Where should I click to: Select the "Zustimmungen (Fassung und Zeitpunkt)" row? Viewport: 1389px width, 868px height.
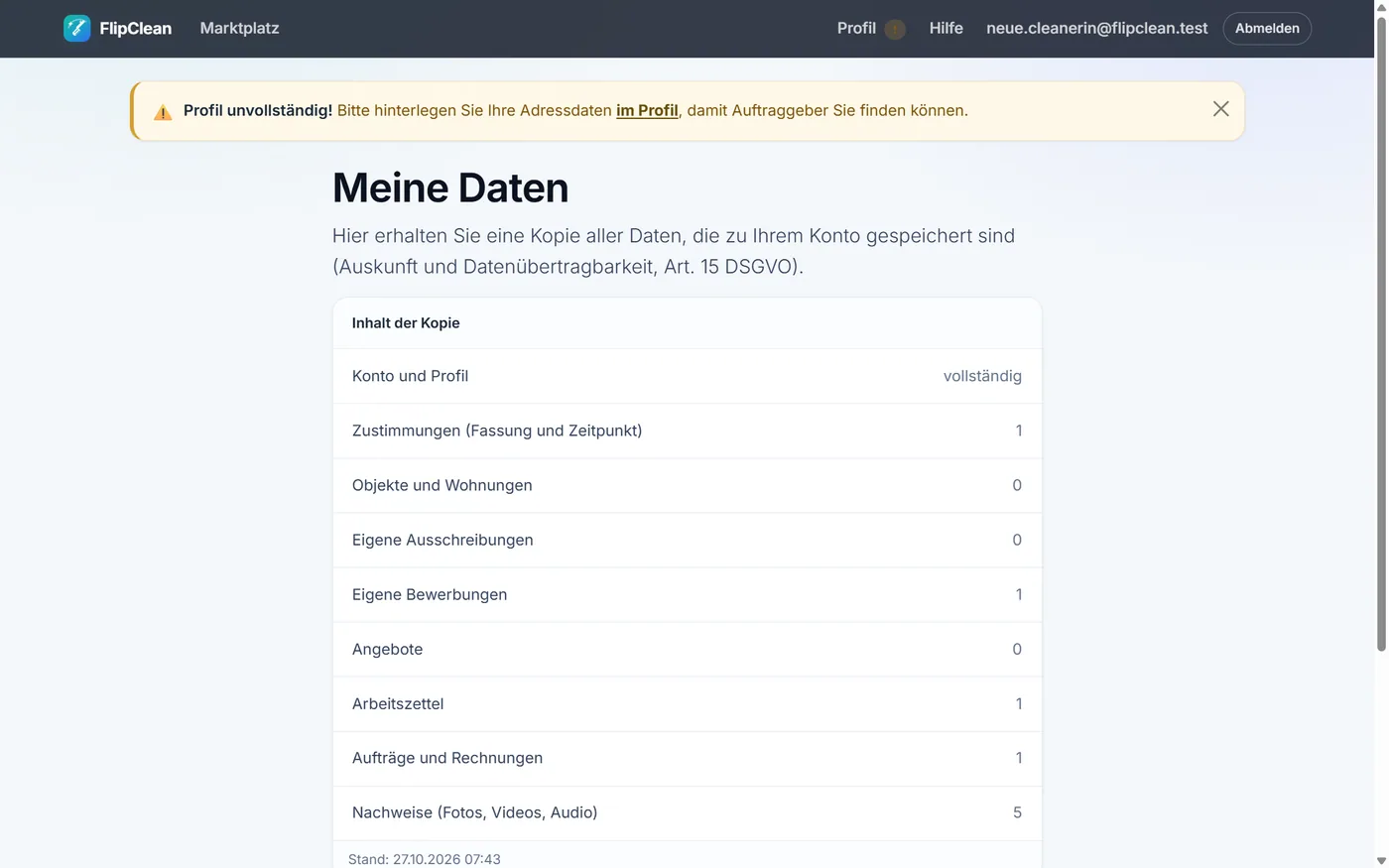click(x=687, y=431)
